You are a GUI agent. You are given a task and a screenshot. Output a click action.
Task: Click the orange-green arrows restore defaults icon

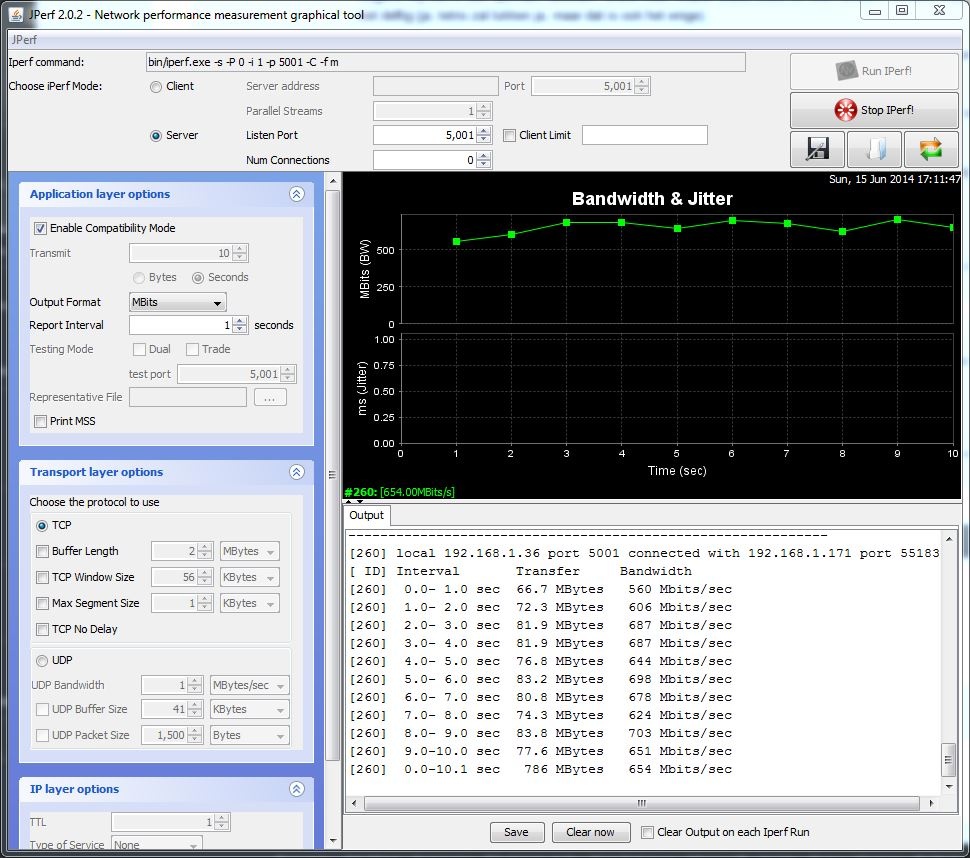[931, 150]
